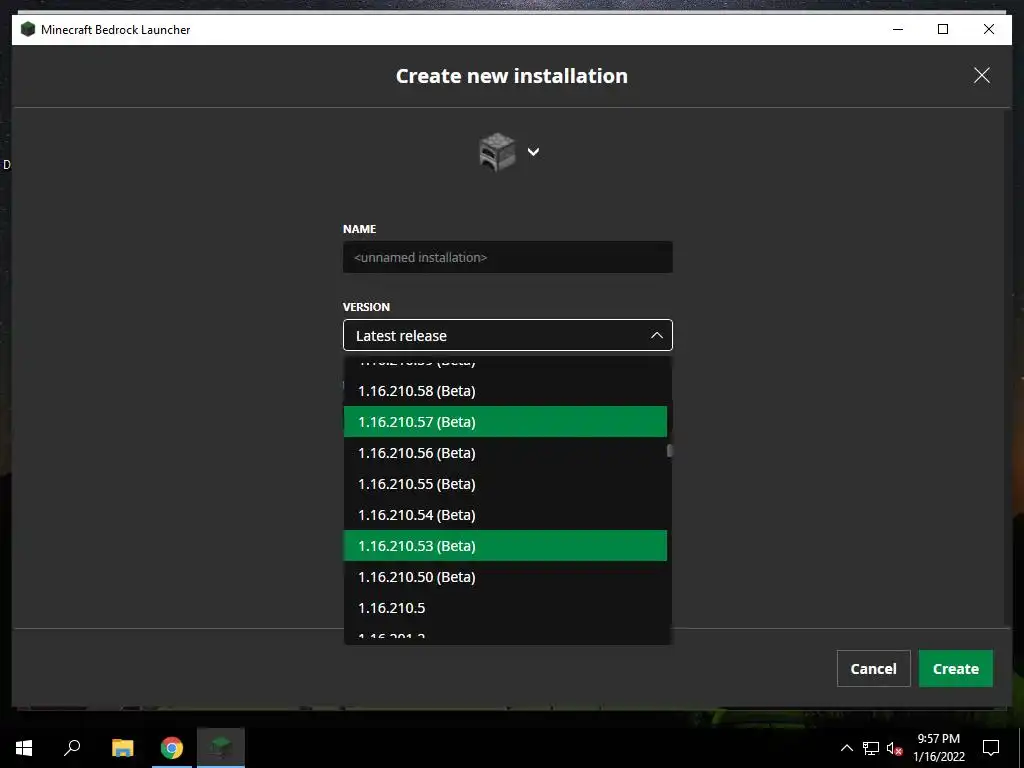This screenshot has height=768, width=1024.
Task: Click the furnace installation icon
Action: click(497, 152)
